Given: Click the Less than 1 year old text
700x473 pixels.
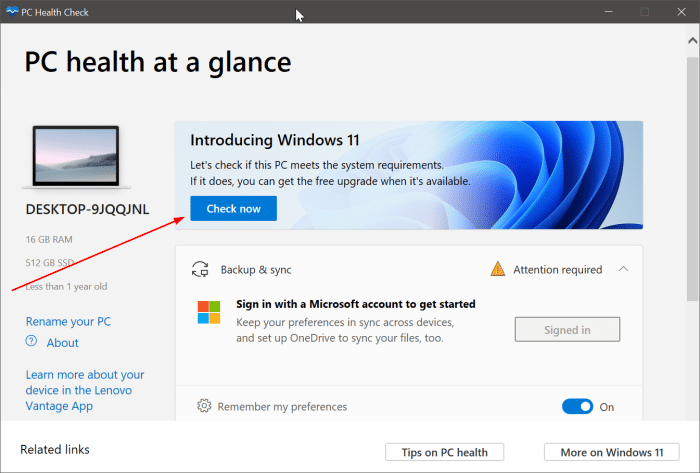Looking at the screenshot, I should click(x=67, y=286).
